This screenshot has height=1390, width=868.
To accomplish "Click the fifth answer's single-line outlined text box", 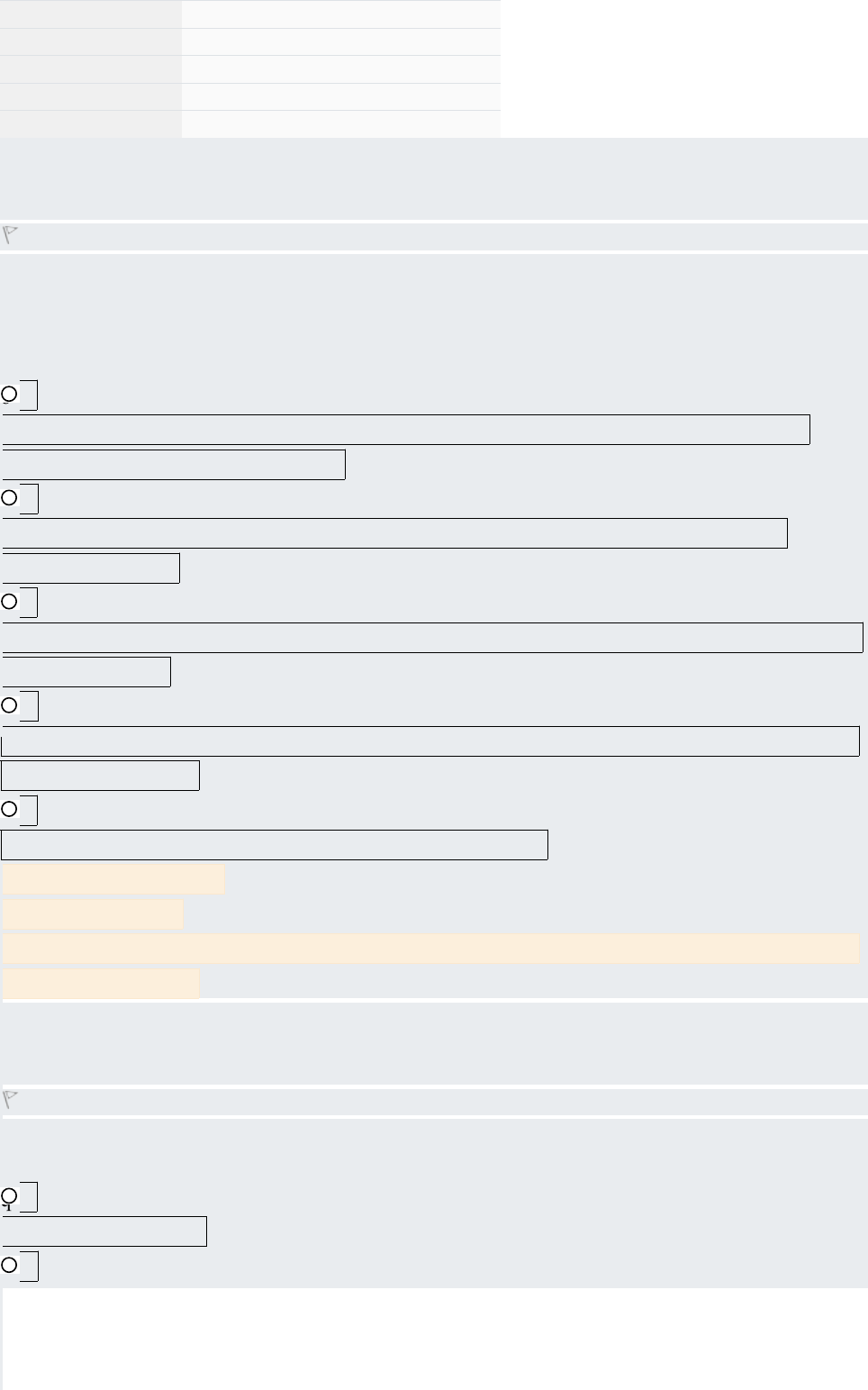I will point(274,845).
